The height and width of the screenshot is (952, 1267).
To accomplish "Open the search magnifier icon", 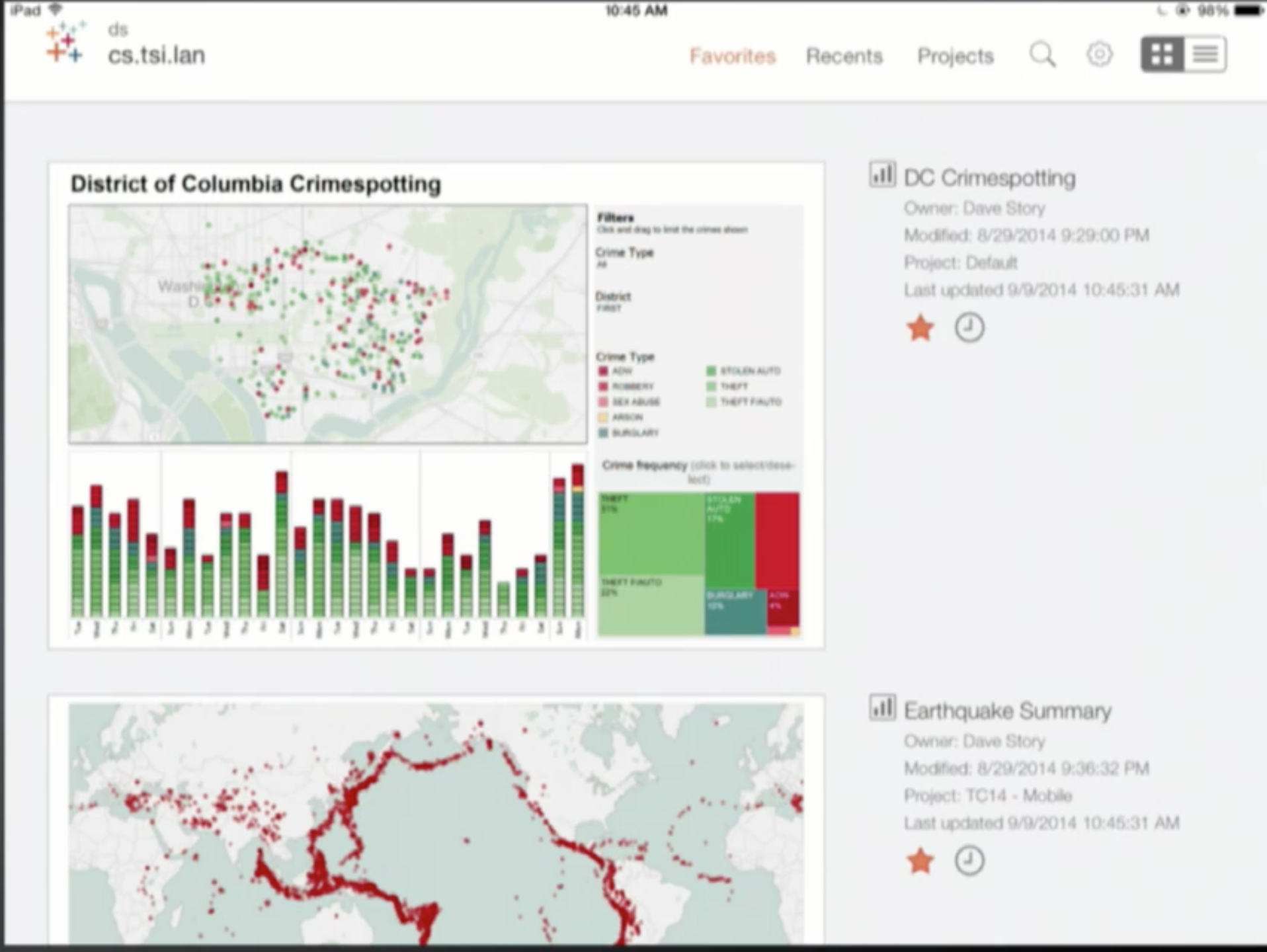I will pyautogui.click(x=1042, y=55).
